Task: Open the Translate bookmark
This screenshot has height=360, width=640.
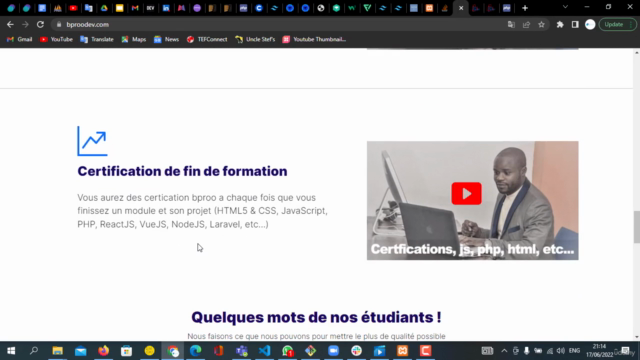Action: pos(97,39)
